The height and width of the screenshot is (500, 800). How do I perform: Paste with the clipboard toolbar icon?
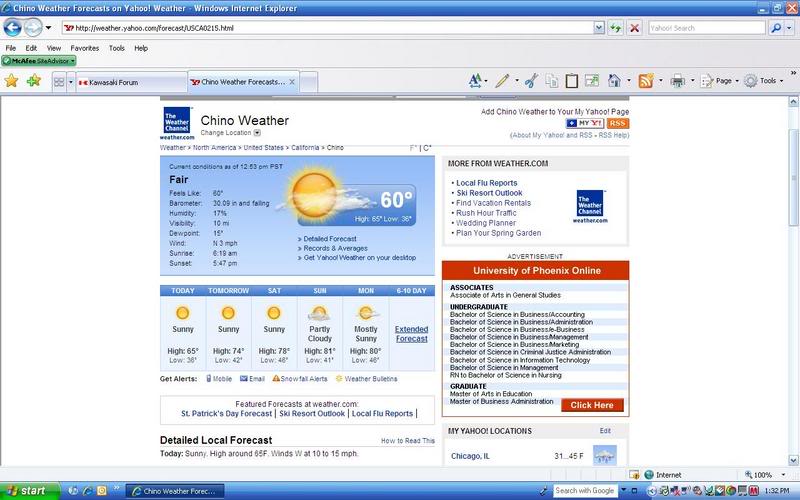click(571, 81)
